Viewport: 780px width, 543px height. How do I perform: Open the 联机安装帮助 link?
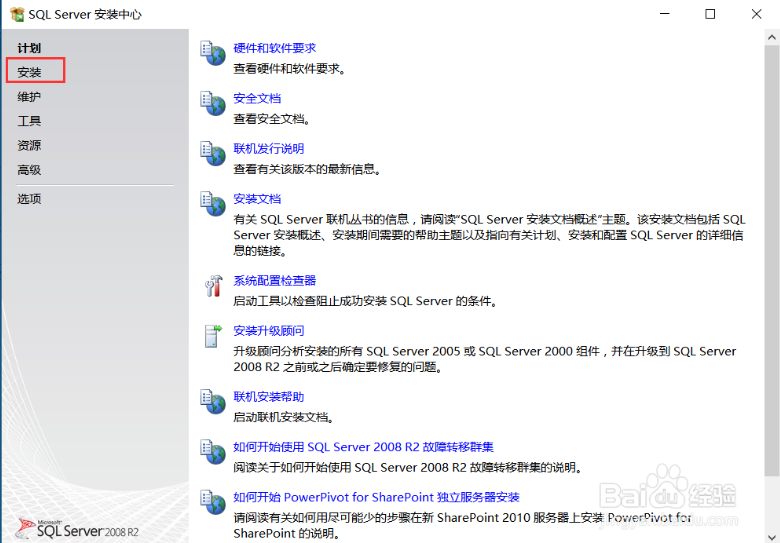click(269, 397)
